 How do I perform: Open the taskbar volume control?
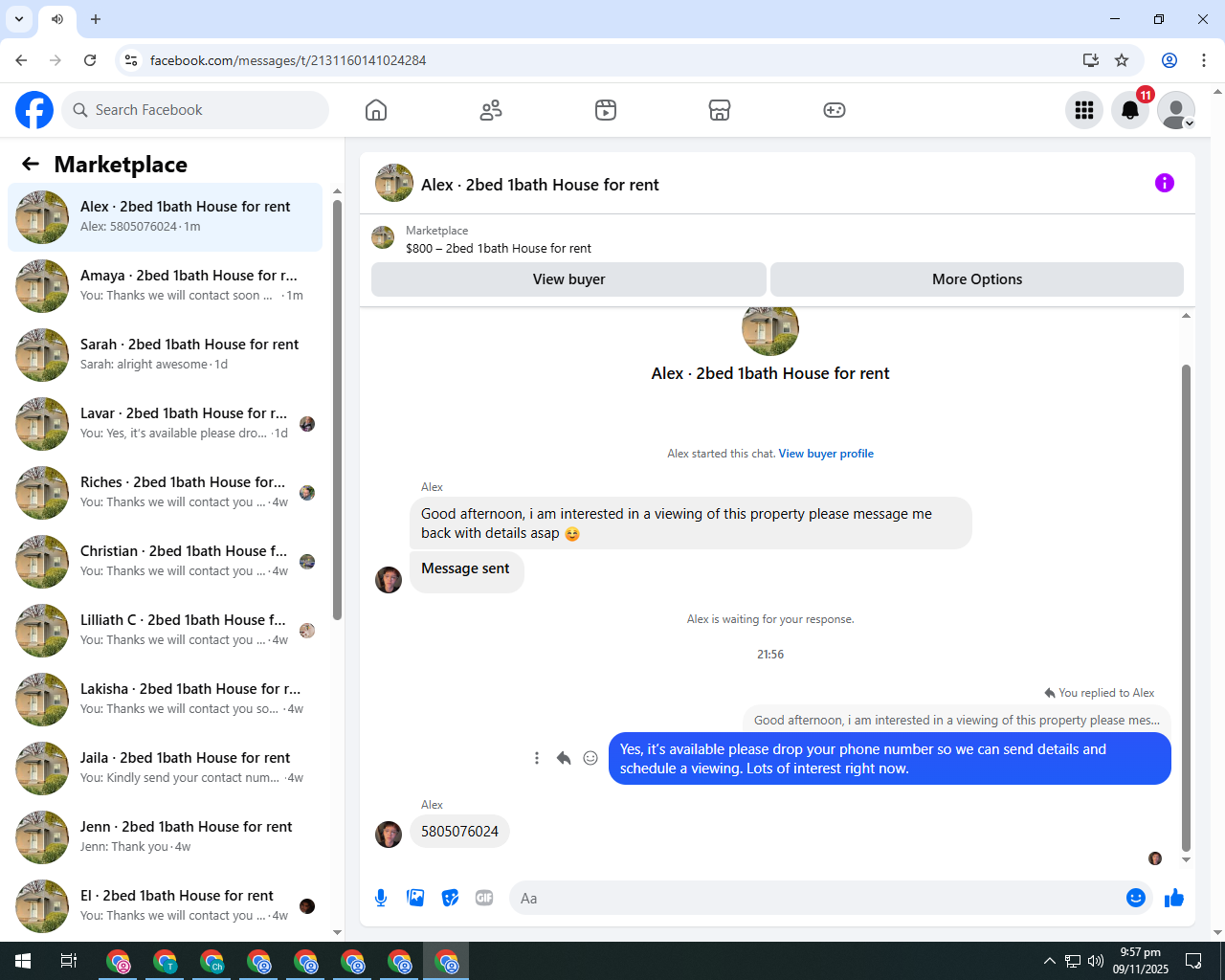point(1096,961)
